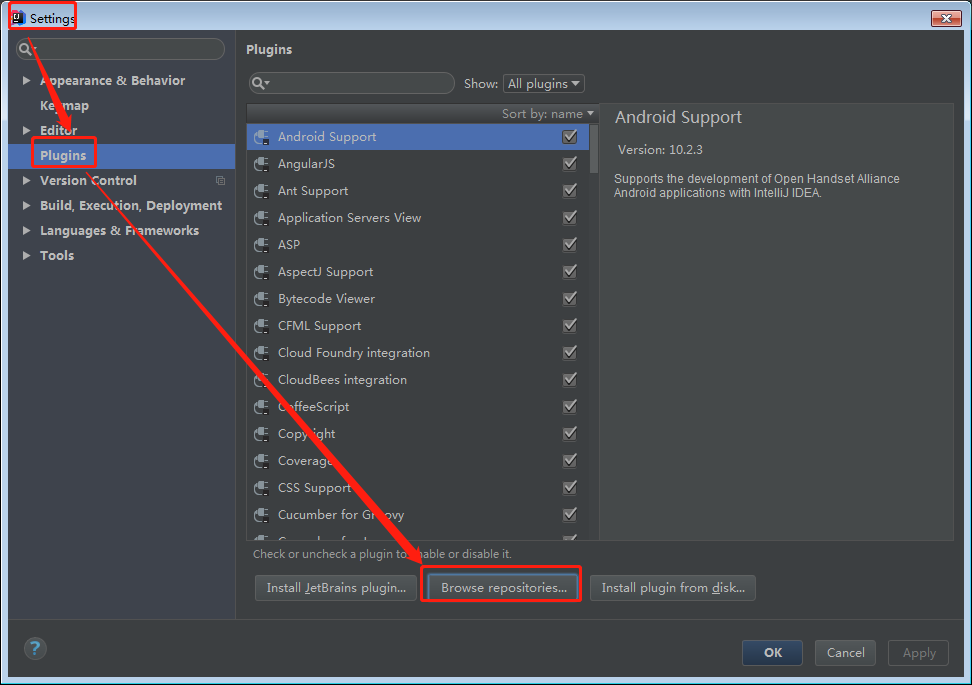Image resolution: width=972 pixels, height=685 pixels.
Task: Click the Ant Support plugin icon
Action: 261,191
